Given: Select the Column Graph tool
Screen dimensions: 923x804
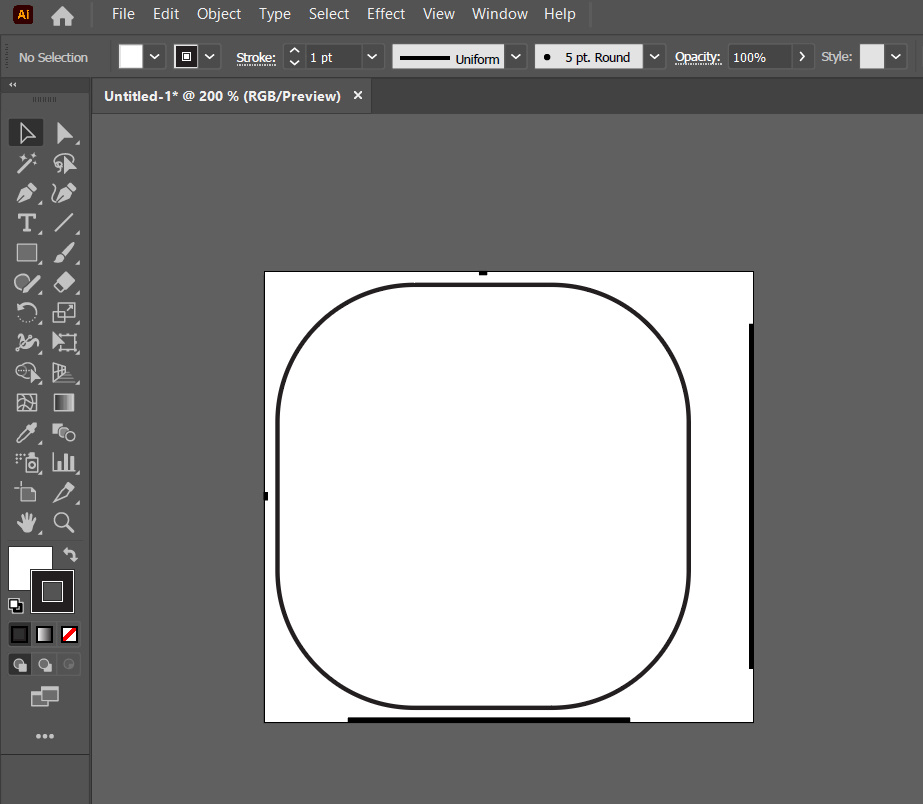Looking at the screenshot, I should click(x=64, y=463).
